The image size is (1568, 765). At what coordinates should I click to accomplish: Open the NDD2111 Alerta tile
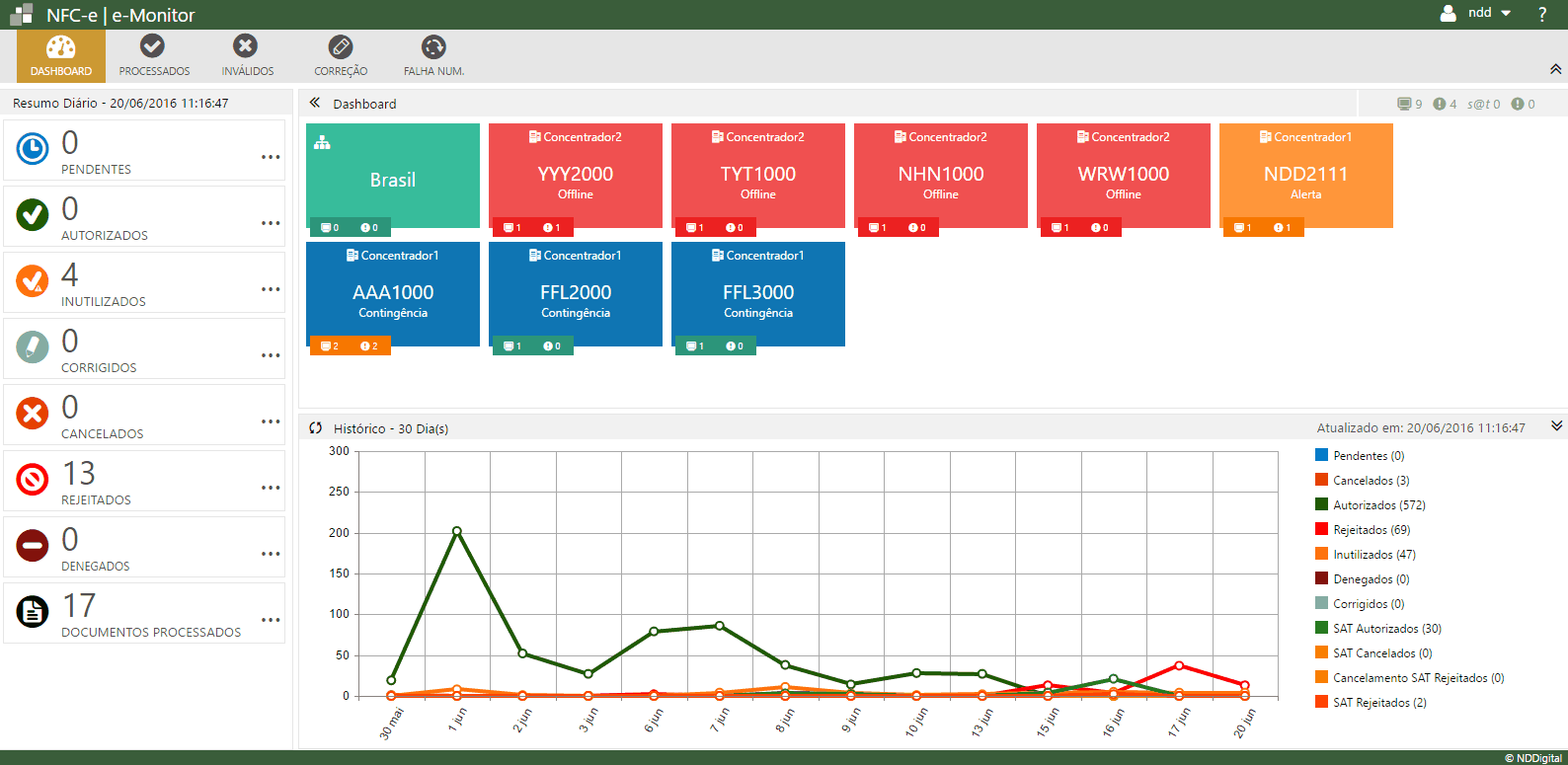pyautogui.click(x=1305, y=176)
